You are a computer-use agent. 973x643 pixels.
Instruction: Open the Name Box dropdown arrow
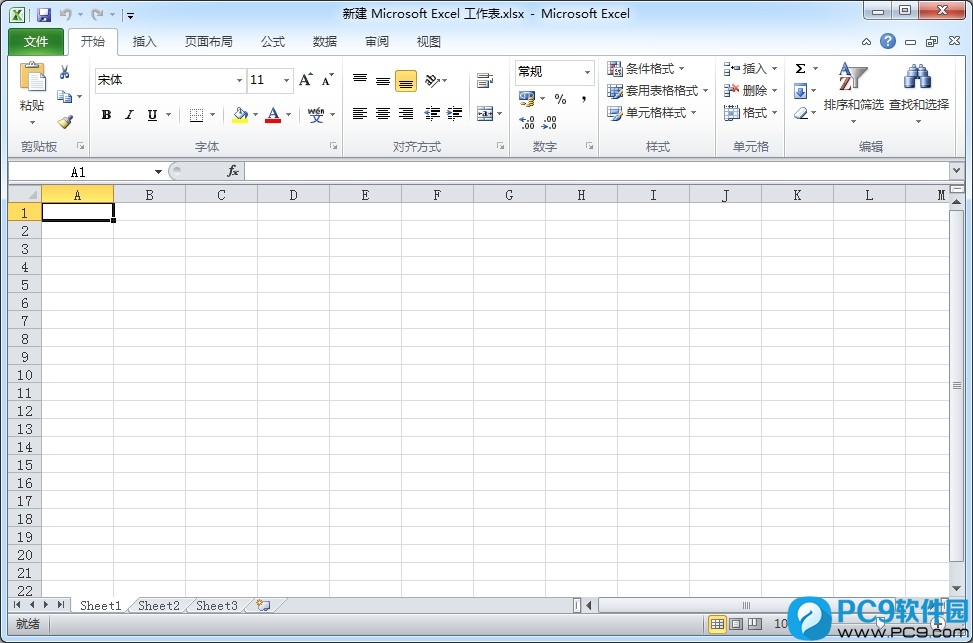click(x=158, y=172)
